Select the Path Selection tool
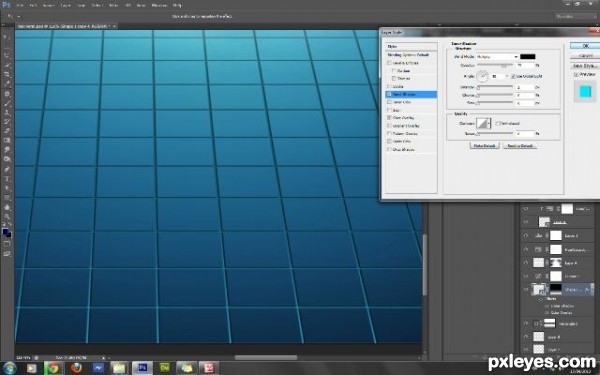Viewport: 600px width, 375px height. click(7, 188)
